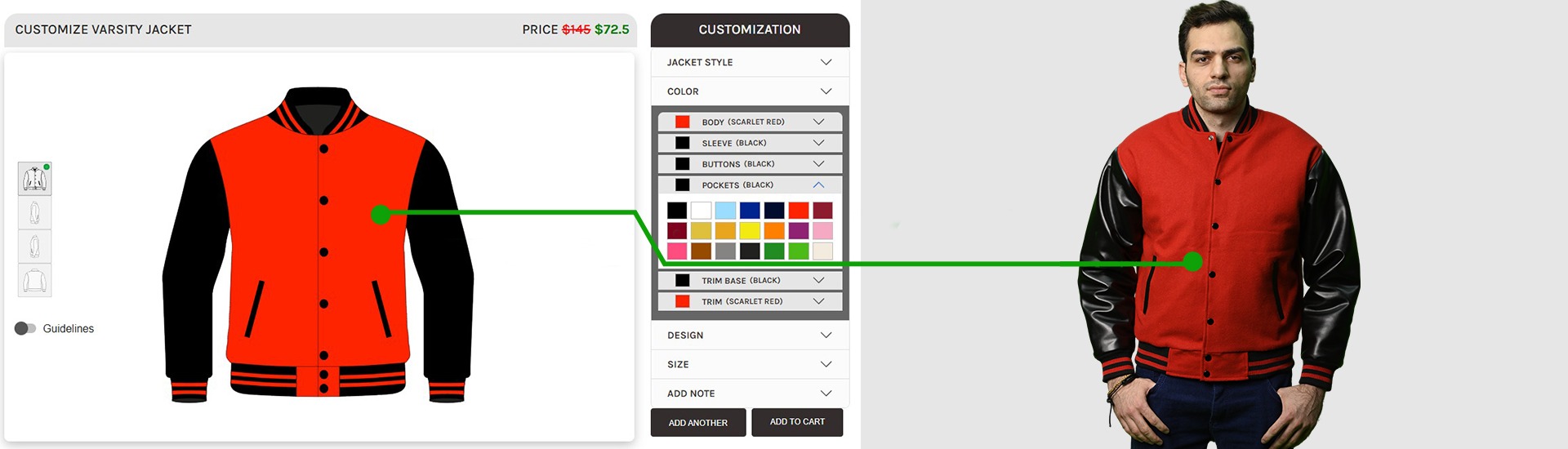
Task: Expand the Buttons color dropdown
Action: coord(818,164)
